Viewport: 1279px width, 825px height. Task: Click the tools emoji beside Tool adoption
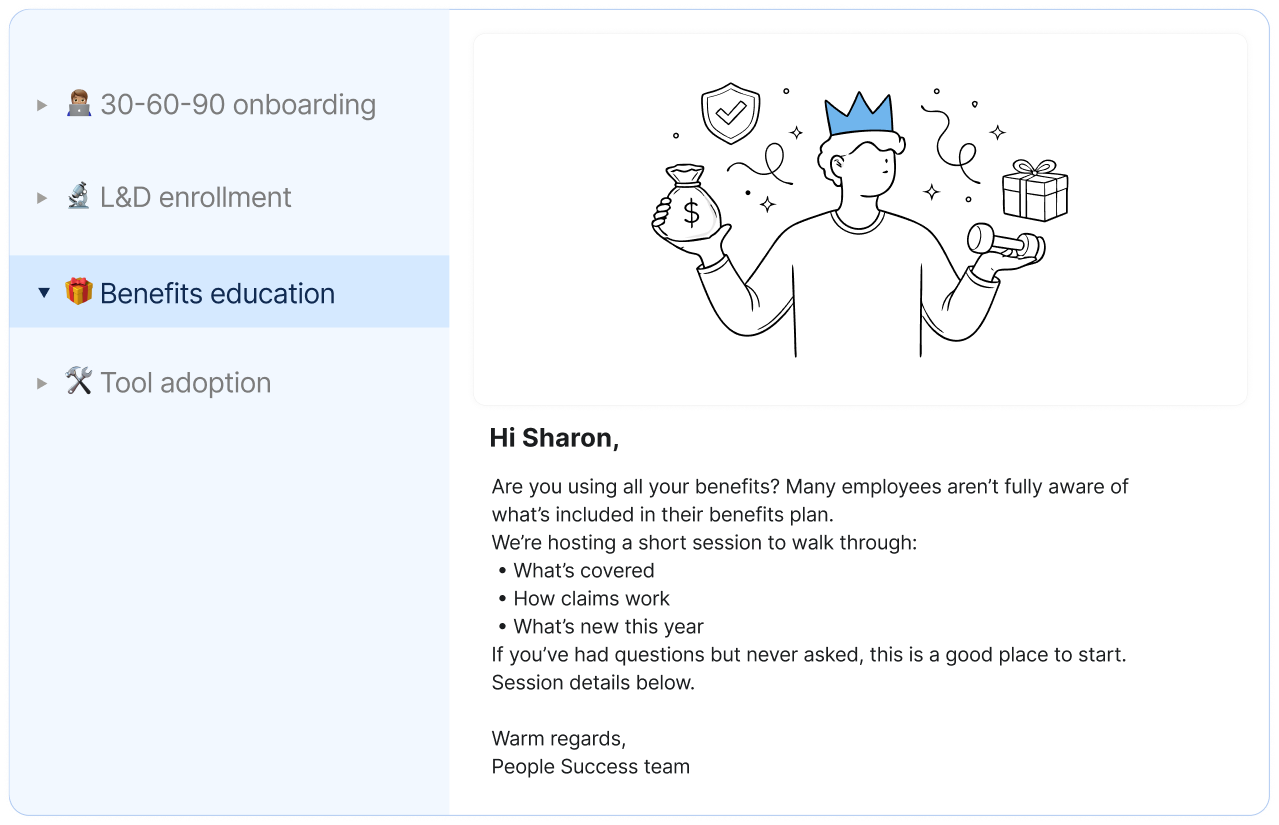click(x=79, y=382)
